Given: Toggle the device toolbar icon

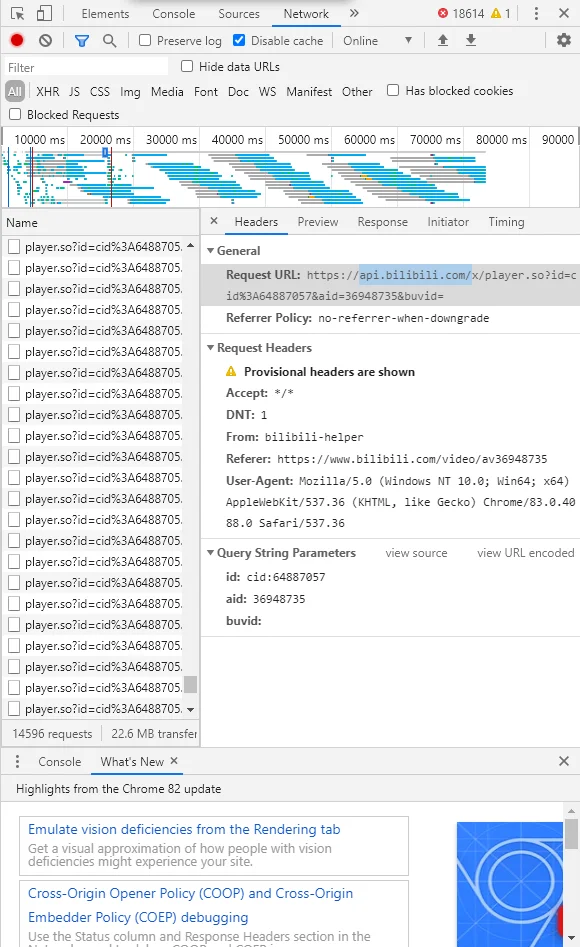Looking at the screenshot, I should pos(44,13).
